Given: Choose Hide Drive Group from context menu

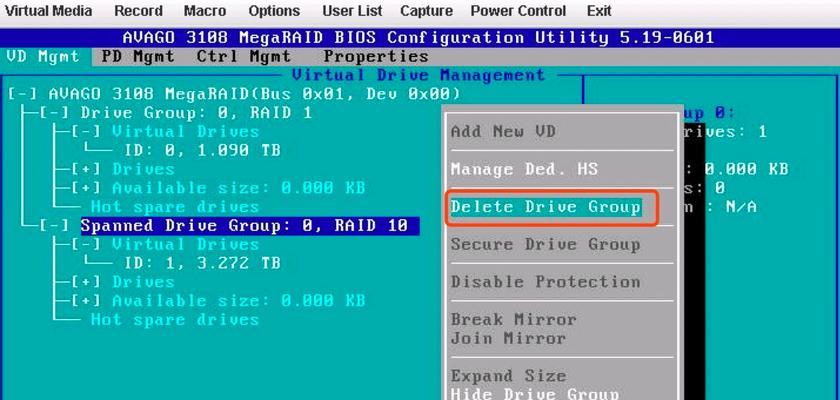Looking at the screenshot, I should pyautogui.click(x=535, y=394).
